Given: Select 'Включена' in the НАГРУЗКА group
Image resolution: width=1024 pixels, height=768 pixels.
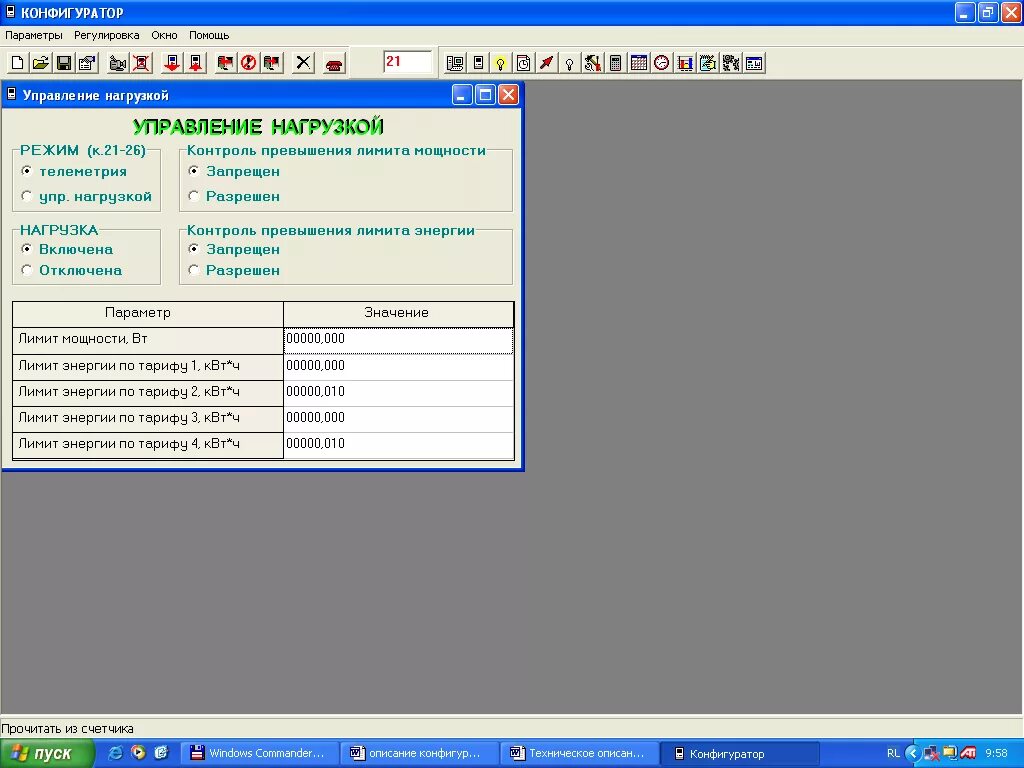Looking at the screenshot, I should point(27,249).
